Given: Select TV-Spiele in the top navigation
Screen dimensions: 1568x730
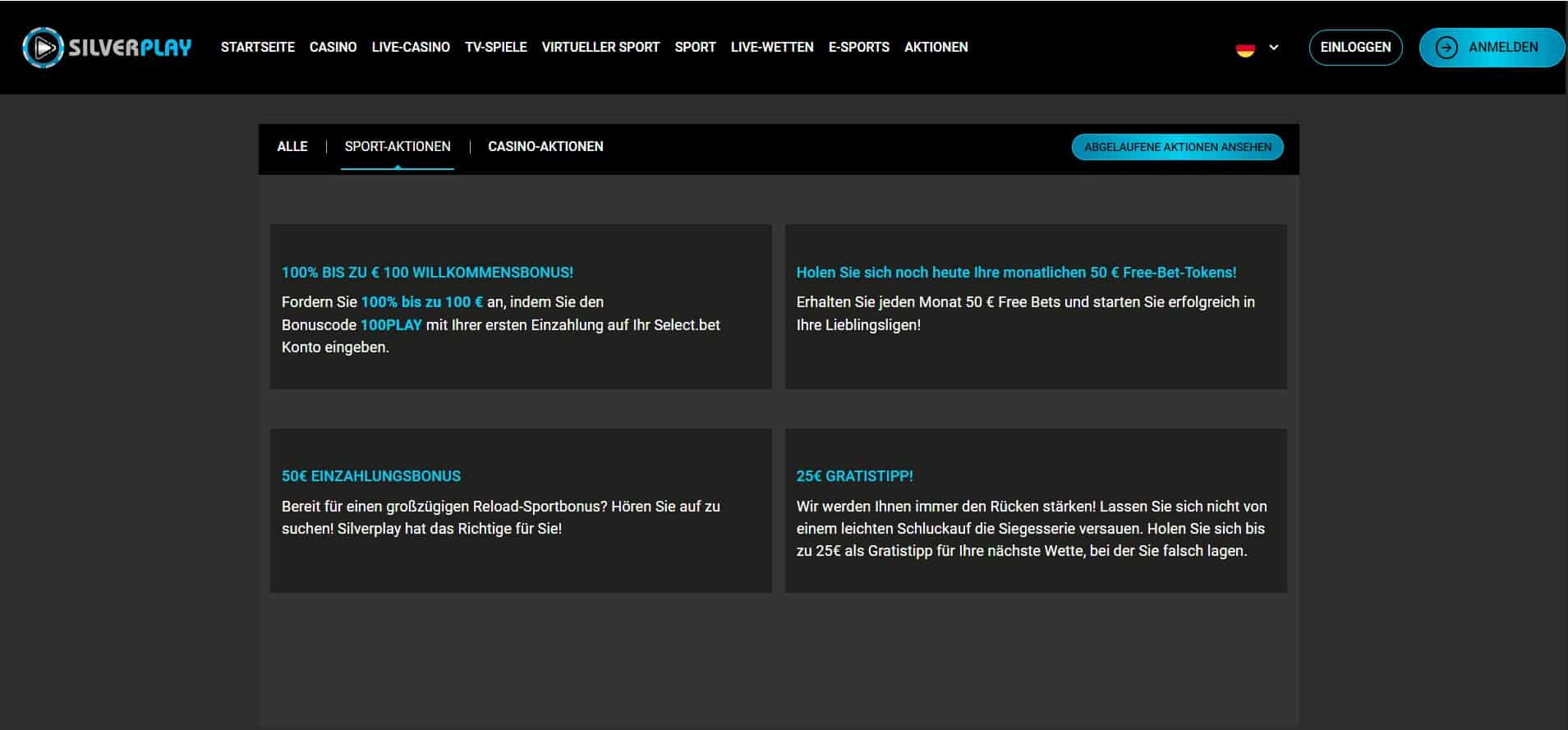Looking at the screenshot, I should [495, 48].
